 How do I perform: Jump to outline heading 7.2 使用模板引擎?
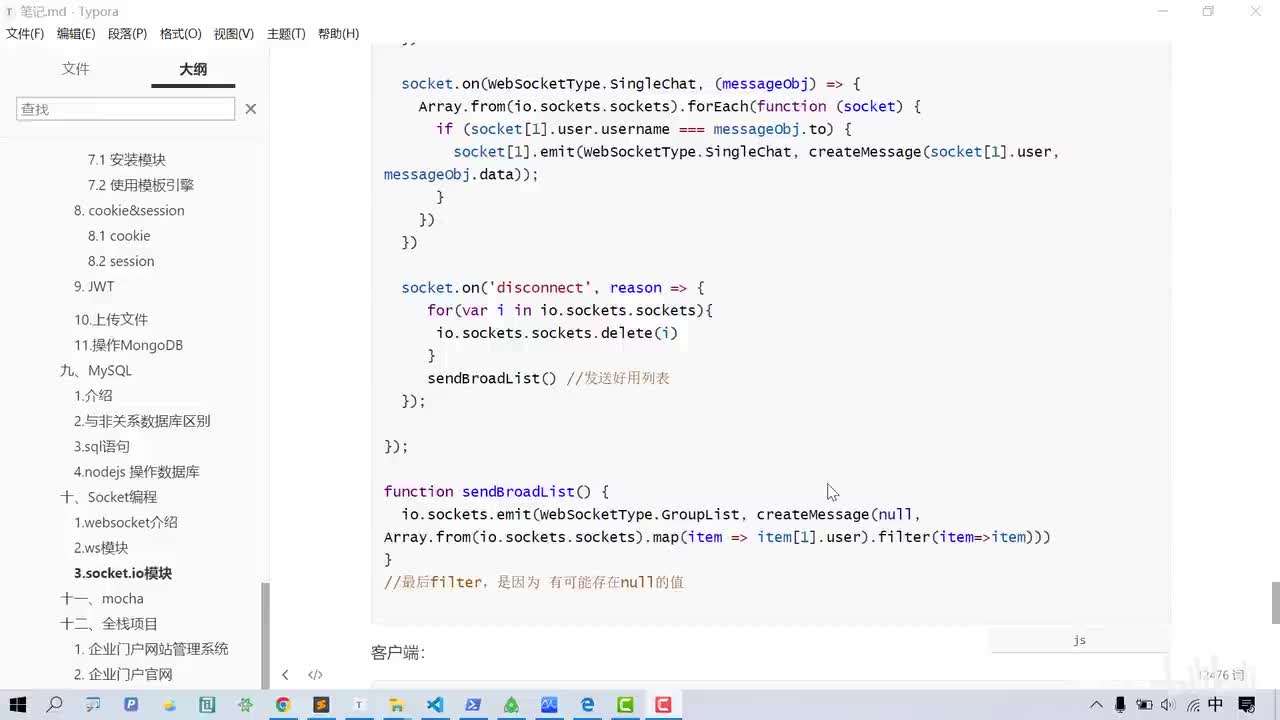[141, 185]
